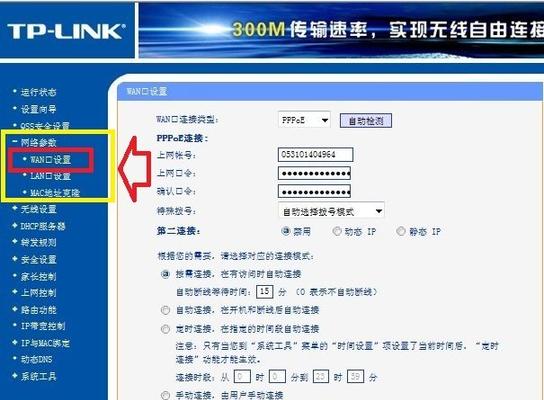Open the WAN口连接类型 PPPoE dropdown
Image resolution: width=544 pixels, height=400 pixels.
coord(304,120)
